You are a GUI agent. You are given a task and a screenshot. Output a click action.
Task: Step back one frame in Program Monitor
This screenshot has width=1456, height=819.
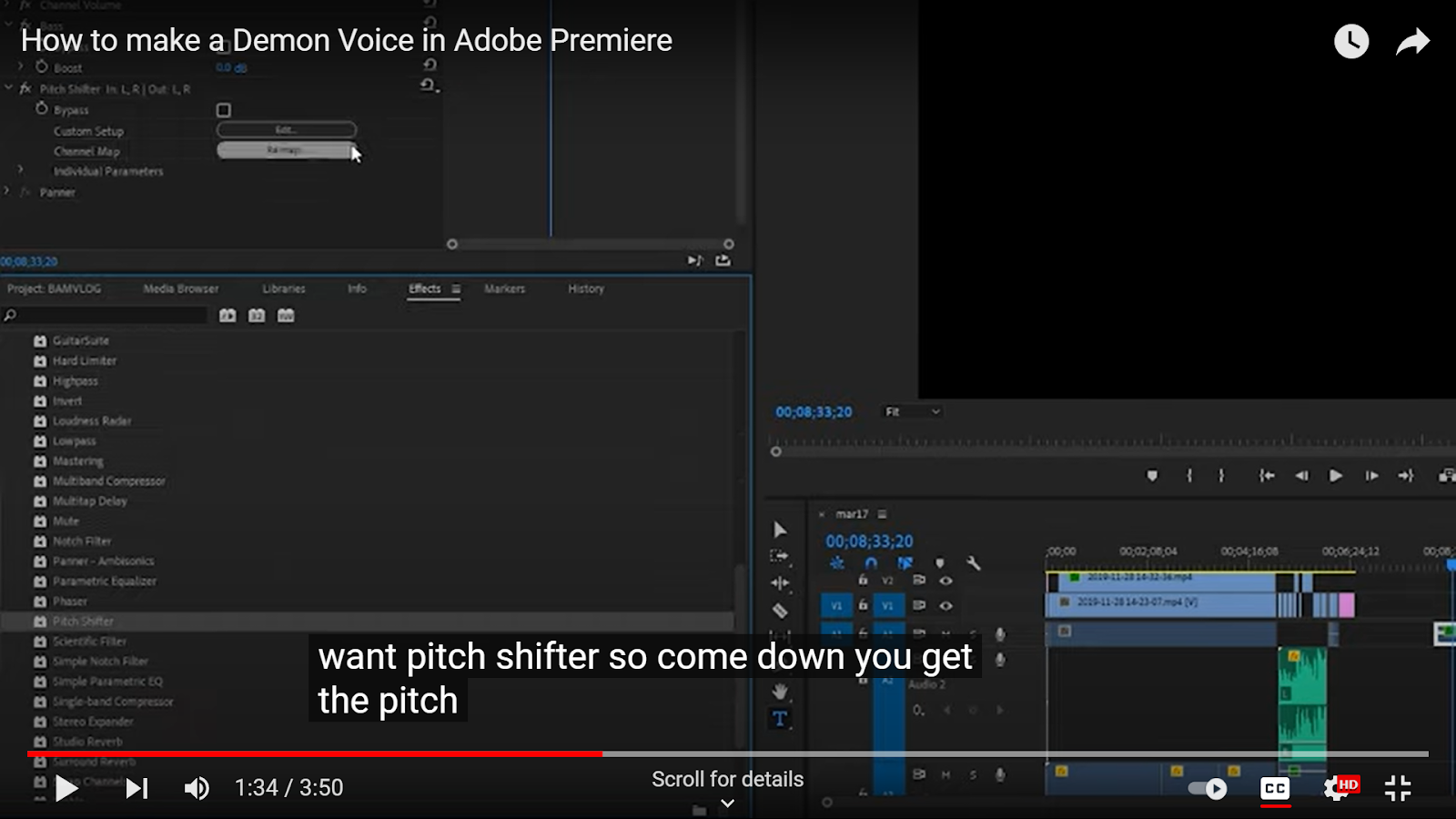pyautogui.click(x=1301, y=475)
